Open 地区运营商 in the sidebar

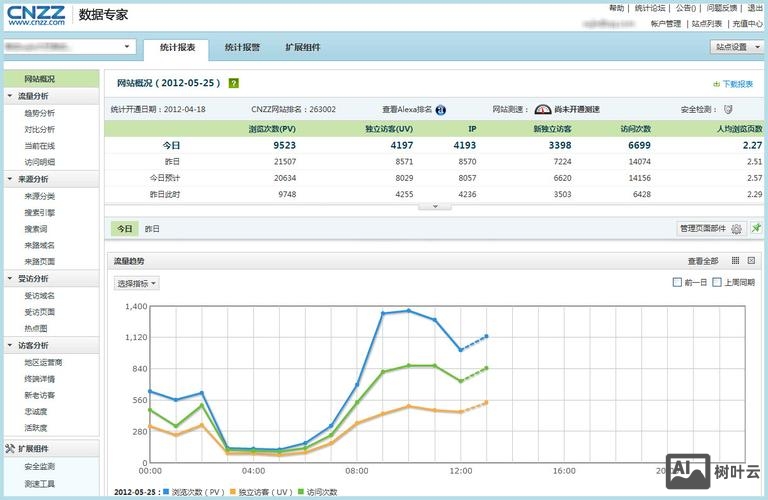43,362
